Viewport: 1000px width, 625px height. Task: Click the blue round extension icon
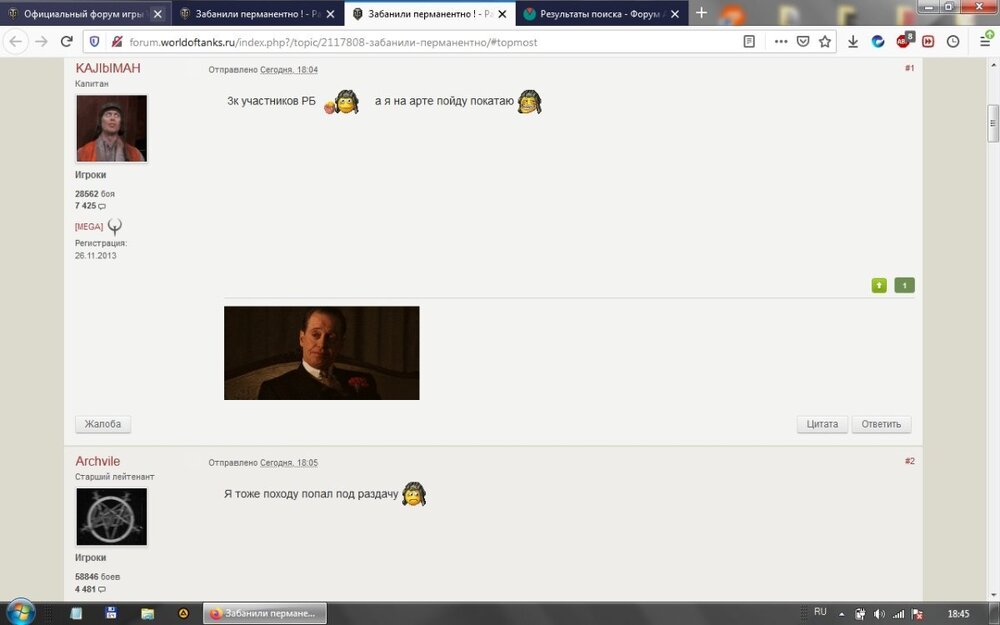point(878,41)
